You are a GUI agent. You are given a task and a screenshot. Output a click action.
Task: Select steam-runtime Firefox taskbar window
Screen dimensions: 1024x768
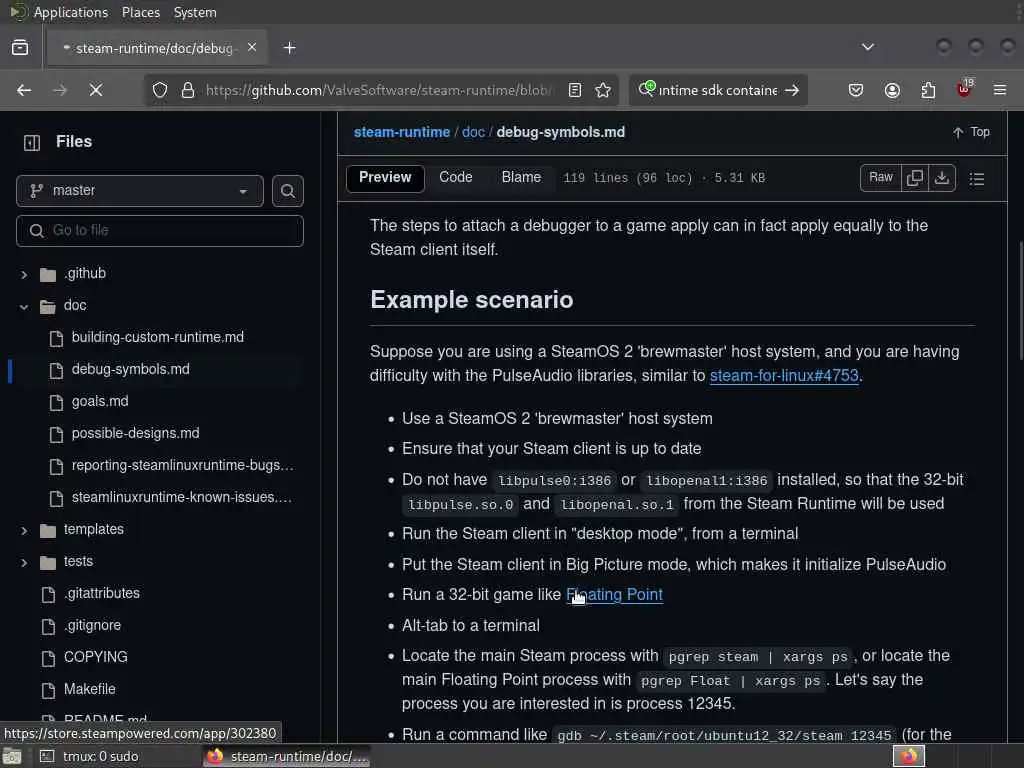287,756
